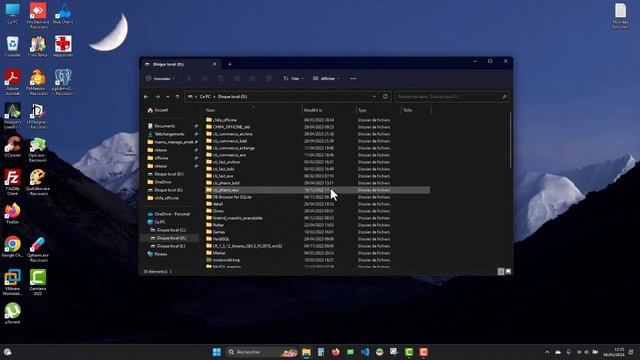Image resolution: width=640 pixels, height=360 pixels.
Task: Open recent locations dropdown arrow near navigation
Action: [168, 97]
